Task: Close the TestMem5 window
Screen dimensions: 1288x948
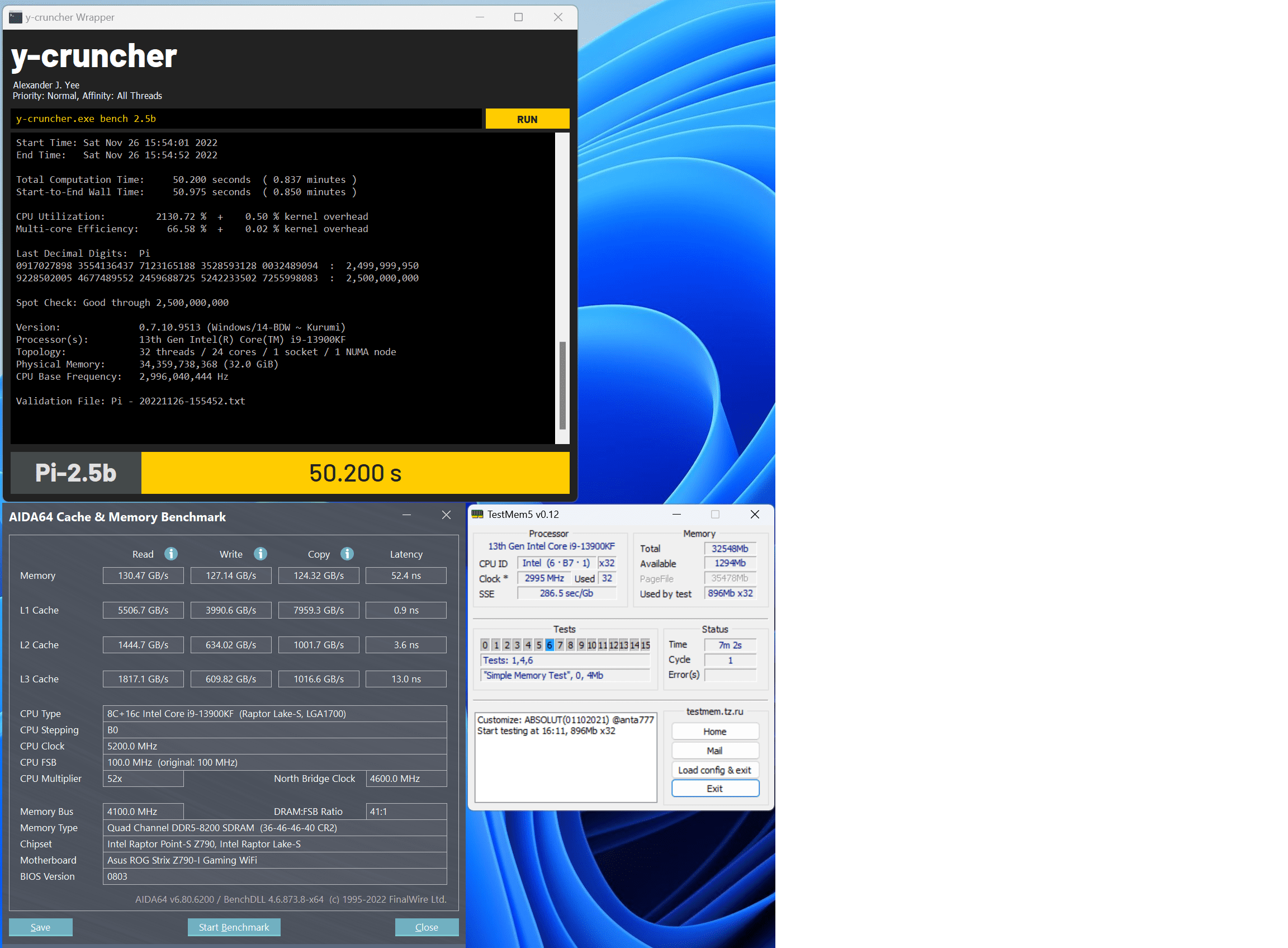Action: point(755,514)
